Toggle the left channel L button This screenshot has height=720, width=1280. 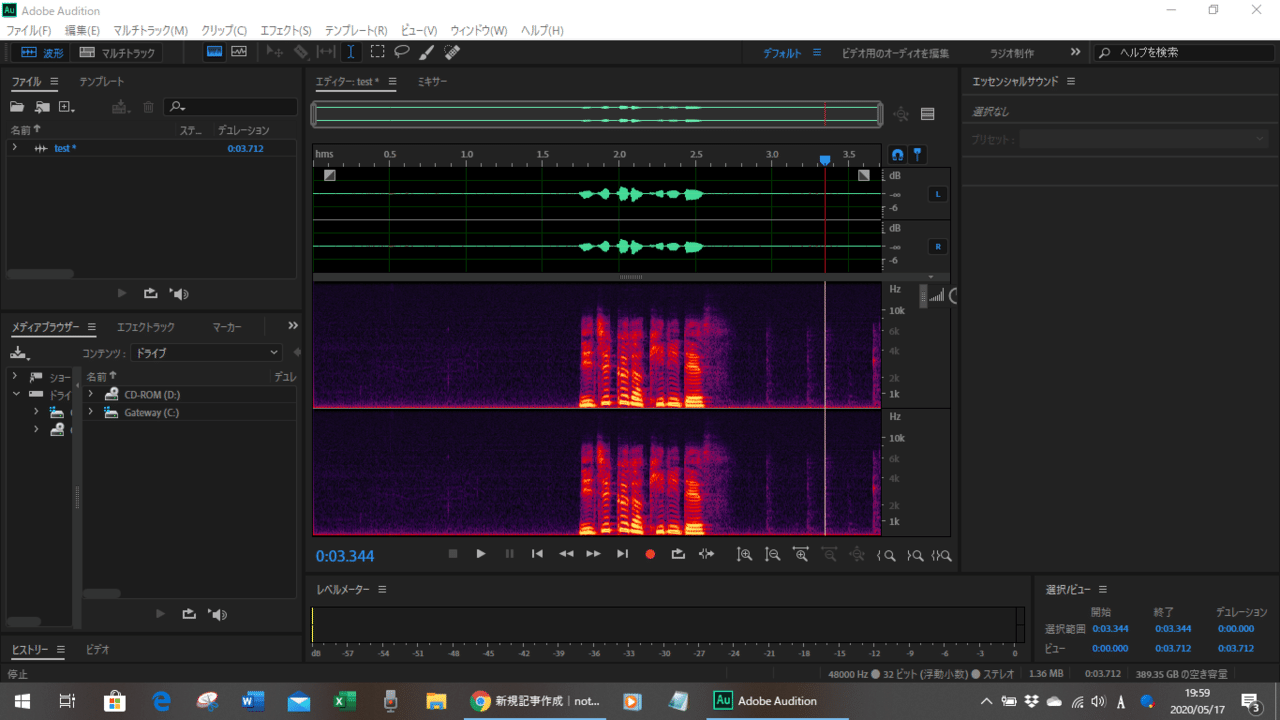coord(938,194)
